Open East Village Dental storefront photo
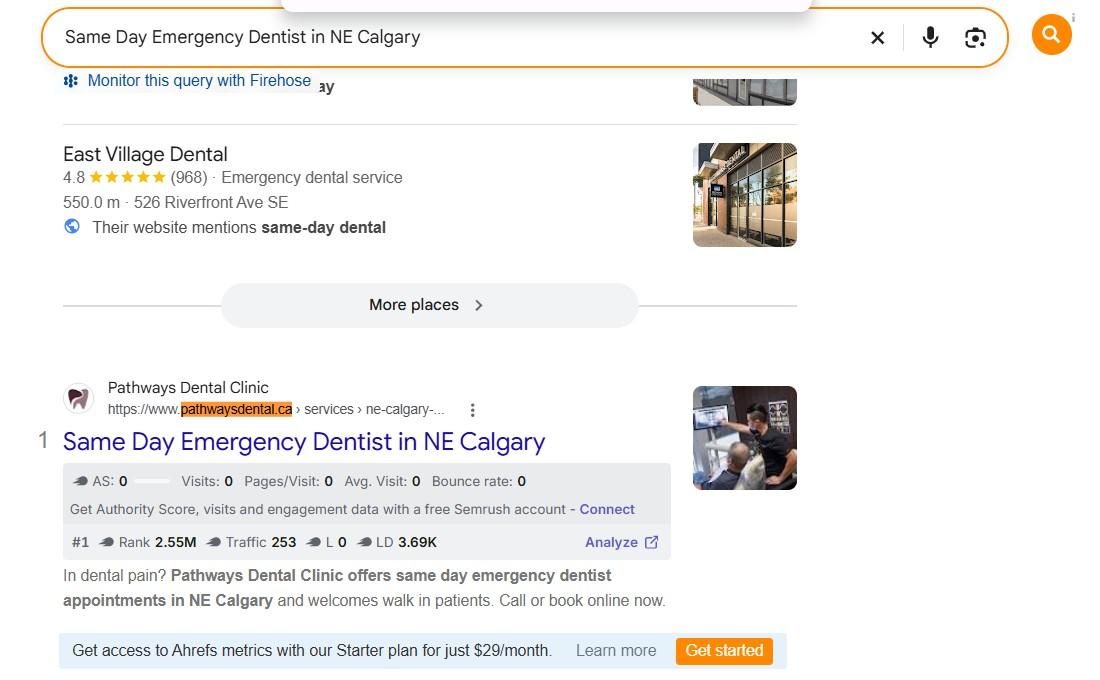This screenshot has height=680, width=1100. click(x=744, y=195)
